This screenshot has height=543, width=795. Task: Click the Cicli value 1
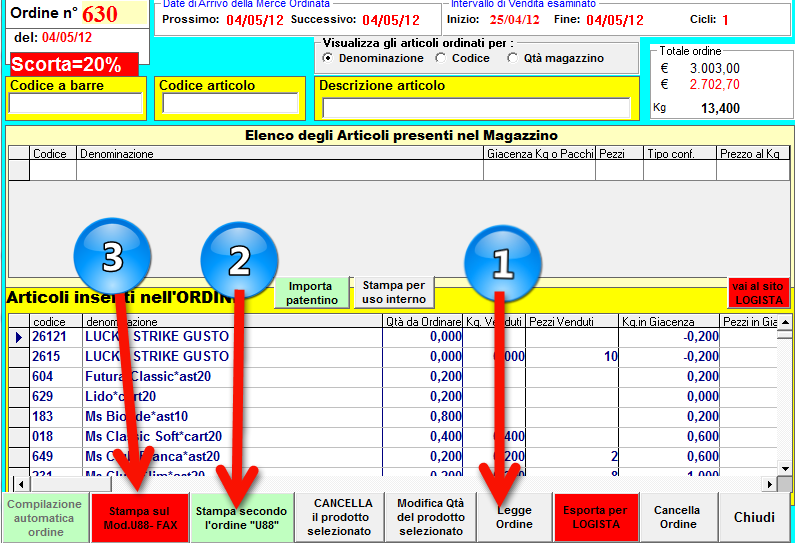[726, 20]
